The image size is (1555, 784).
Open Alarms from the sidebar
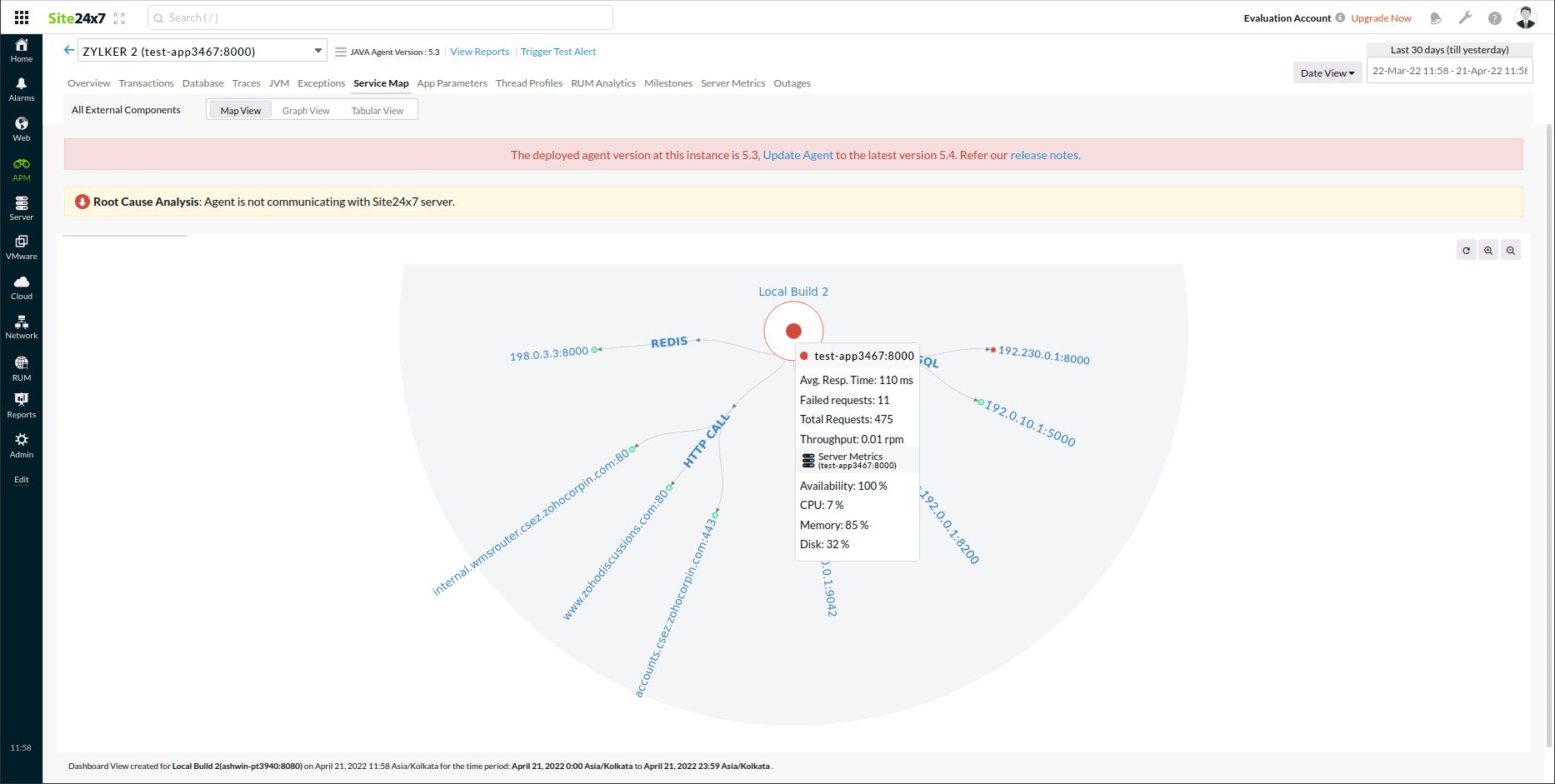click(x=22, y=89)
